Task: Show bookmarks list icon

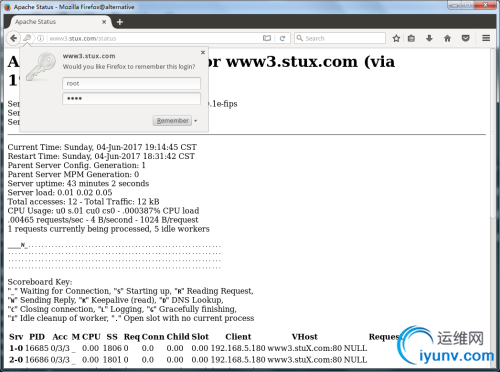Action: pyautogui.click(x=411, y=38)
